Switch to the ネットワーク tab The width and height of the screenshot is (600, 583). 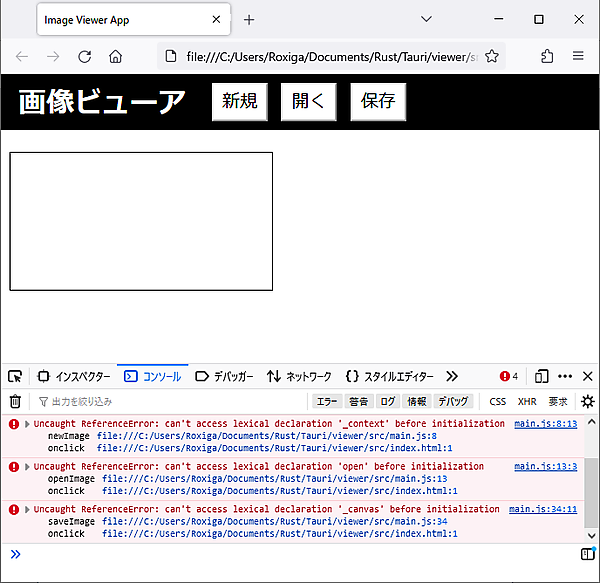point(299,377)
